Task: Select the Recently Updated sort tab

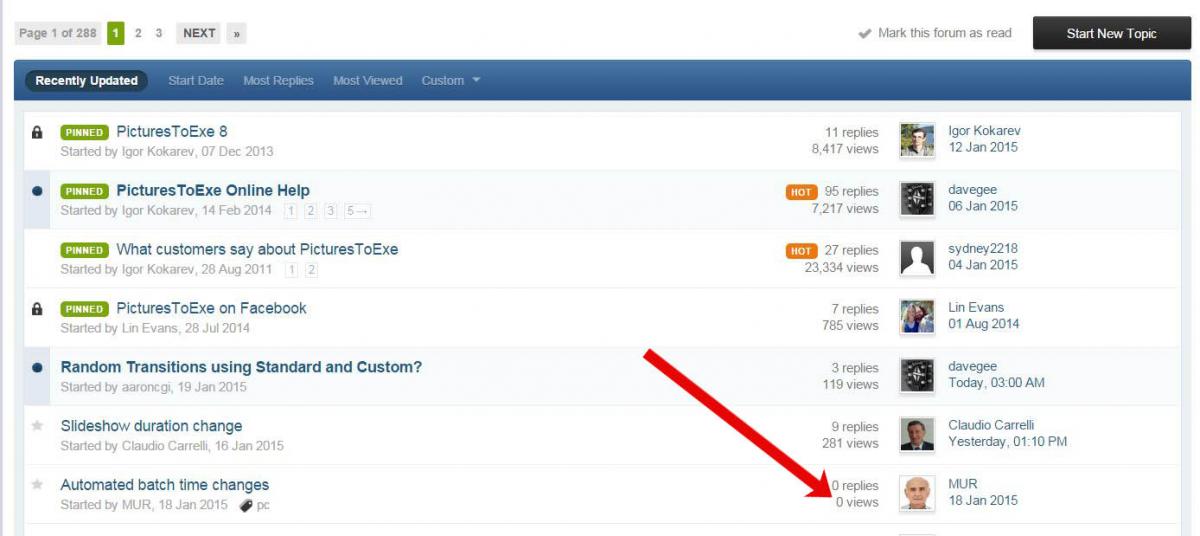Action: pos(87,81)
